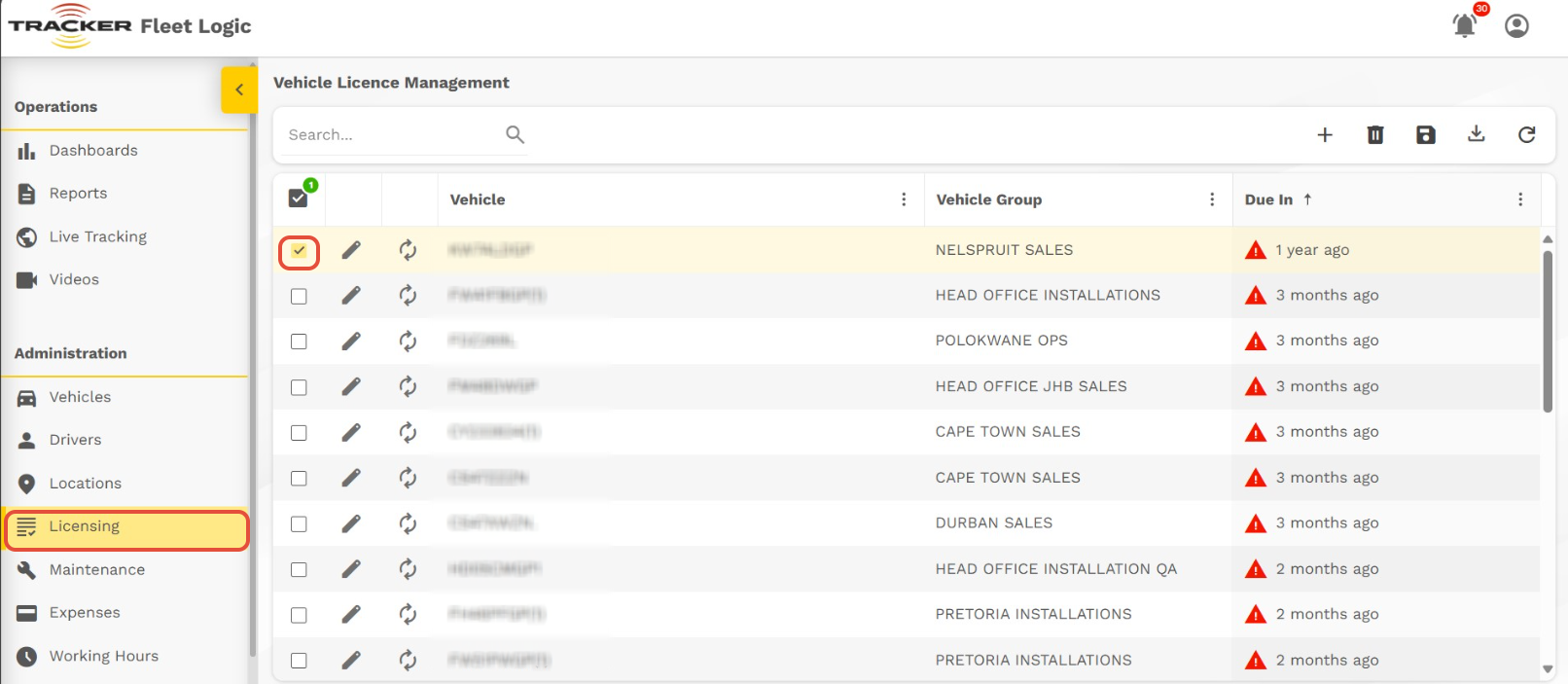
Task: Tick the POLOKWANE OPS row checkbox
Action: 299,342
